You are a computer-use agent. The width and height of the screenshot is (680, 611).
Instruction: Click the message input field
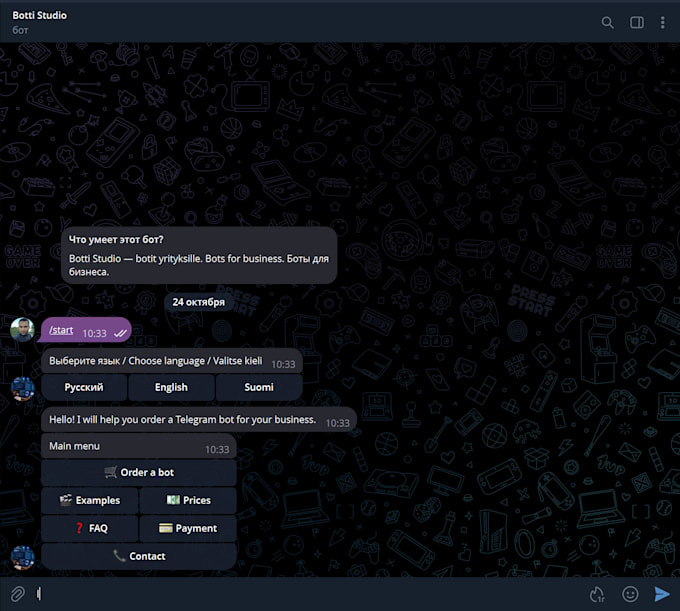(308, 594)
